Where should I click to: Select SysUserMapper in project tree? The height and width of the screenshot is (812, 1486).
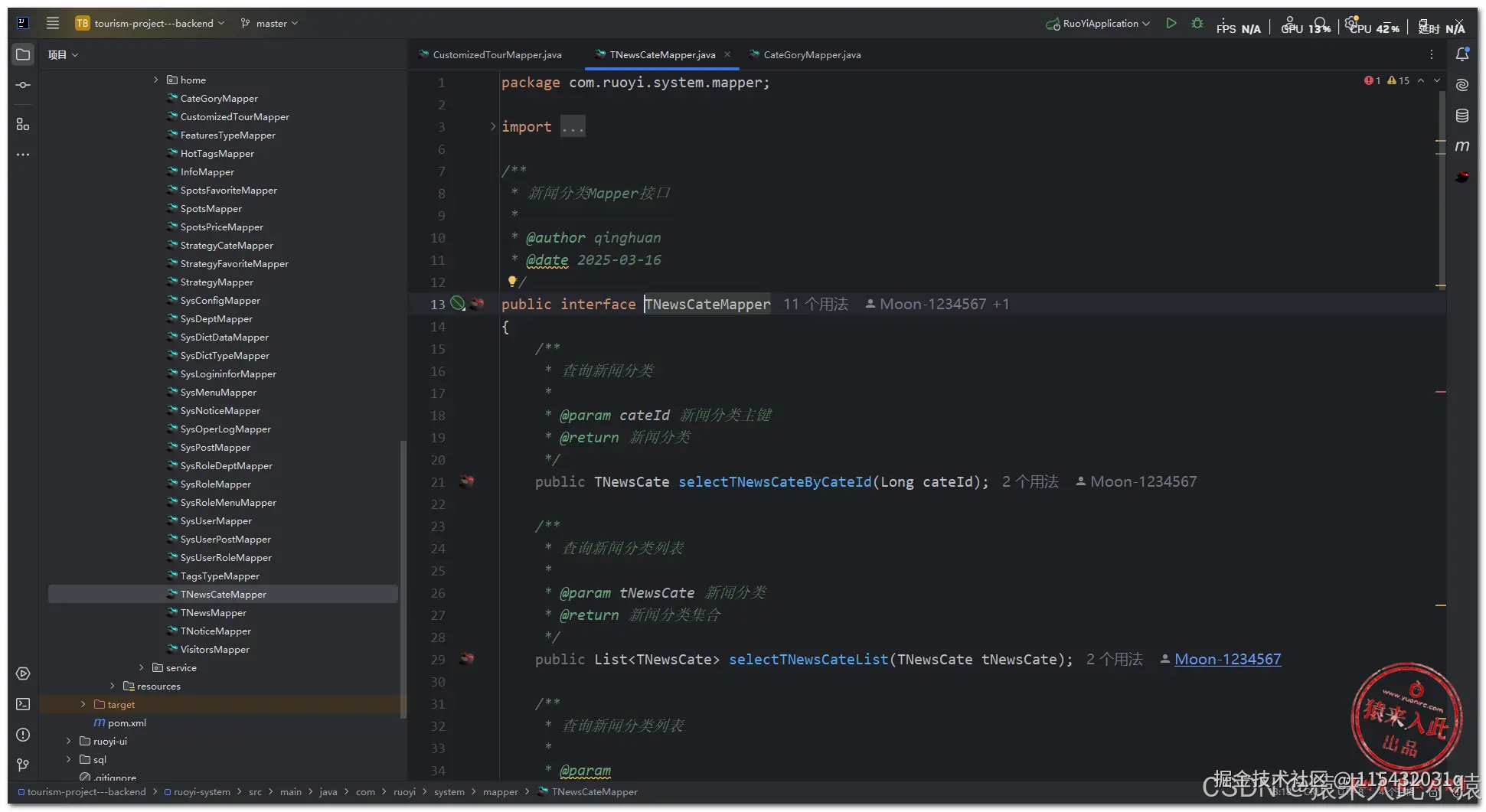[x=216, y=520]
